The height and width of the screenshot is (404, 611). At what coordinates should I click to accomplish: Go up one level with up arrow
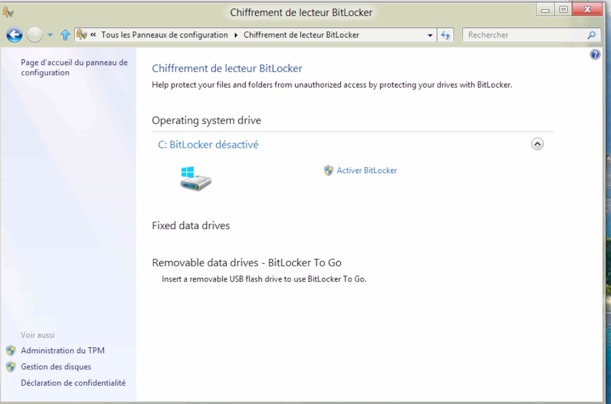[x=65, y=35]
